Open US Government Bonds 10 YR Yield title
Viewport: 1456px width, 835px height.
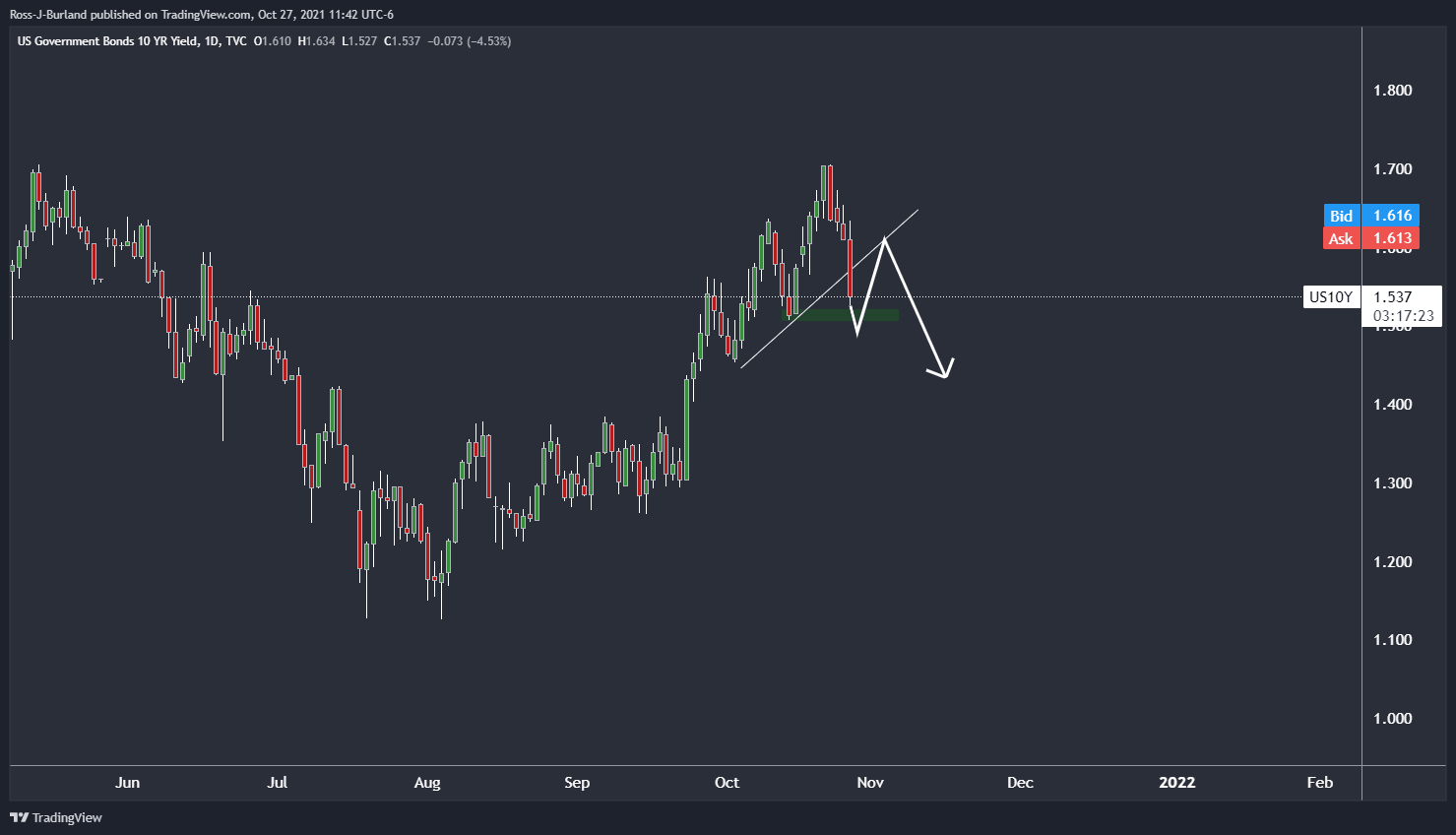(106, 41)
